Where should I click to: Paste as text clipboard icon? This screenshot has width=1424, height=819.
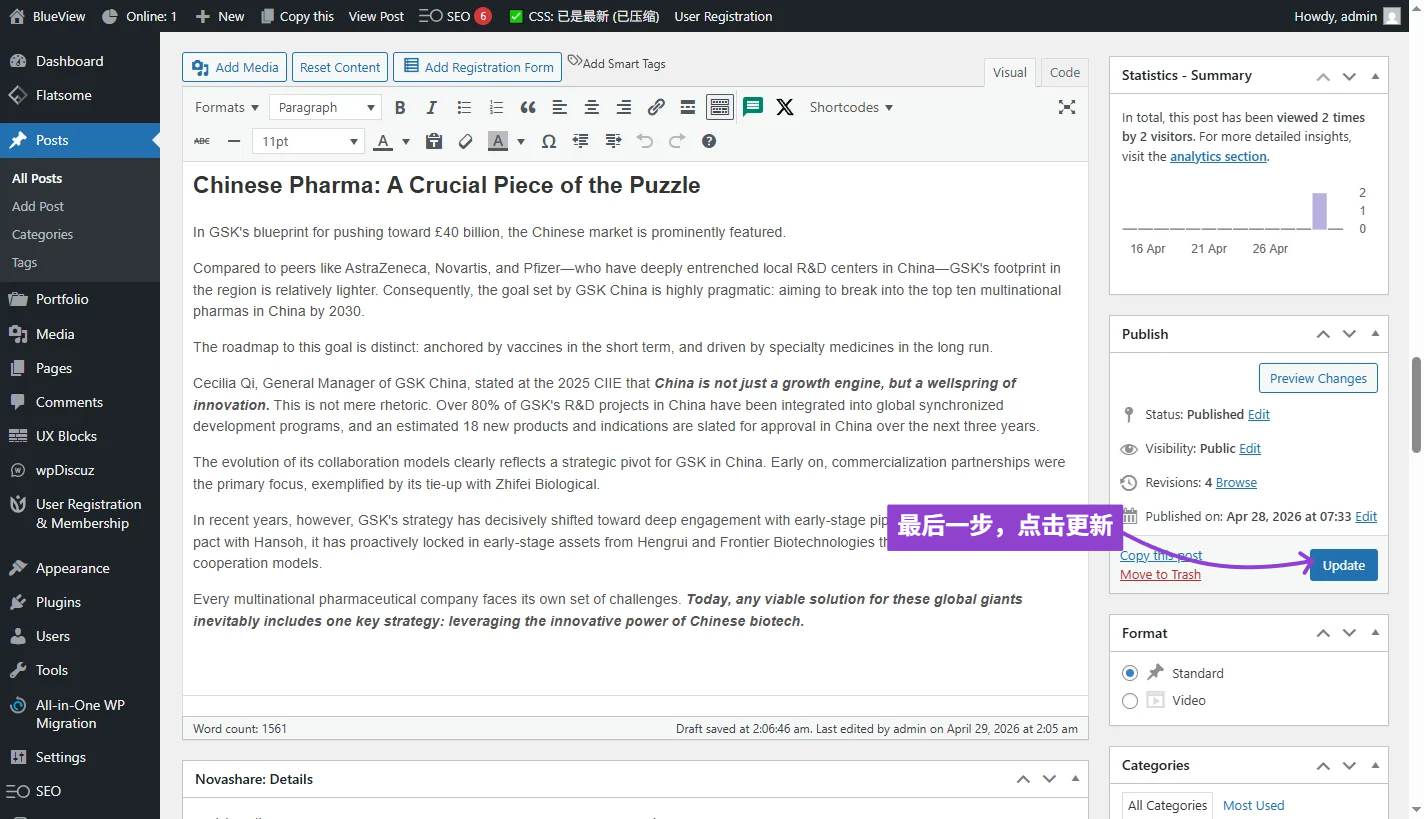pos(434,141)
